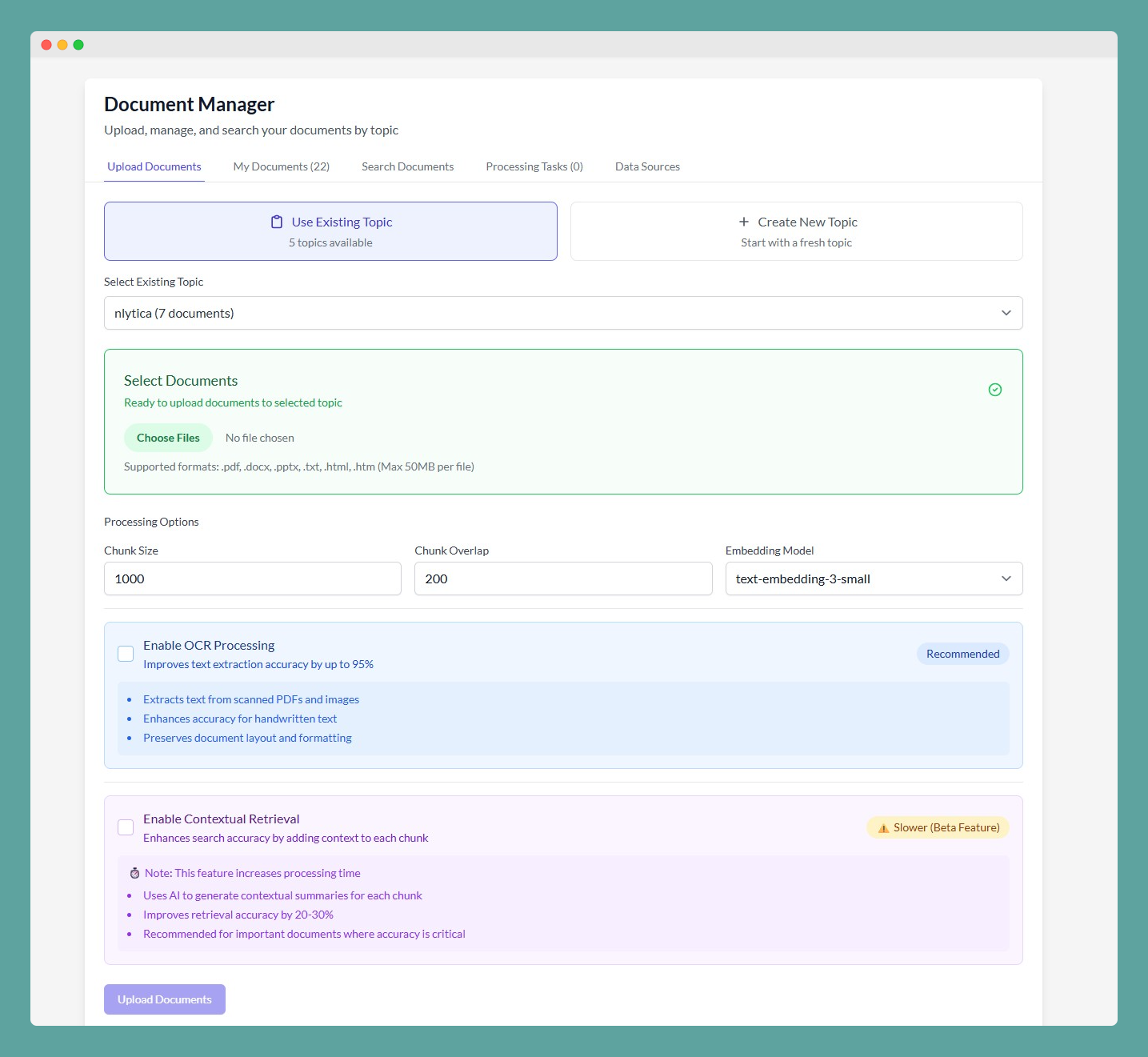
Task: Enable the OCR Processing checkbox
Action: pos(126,654)
